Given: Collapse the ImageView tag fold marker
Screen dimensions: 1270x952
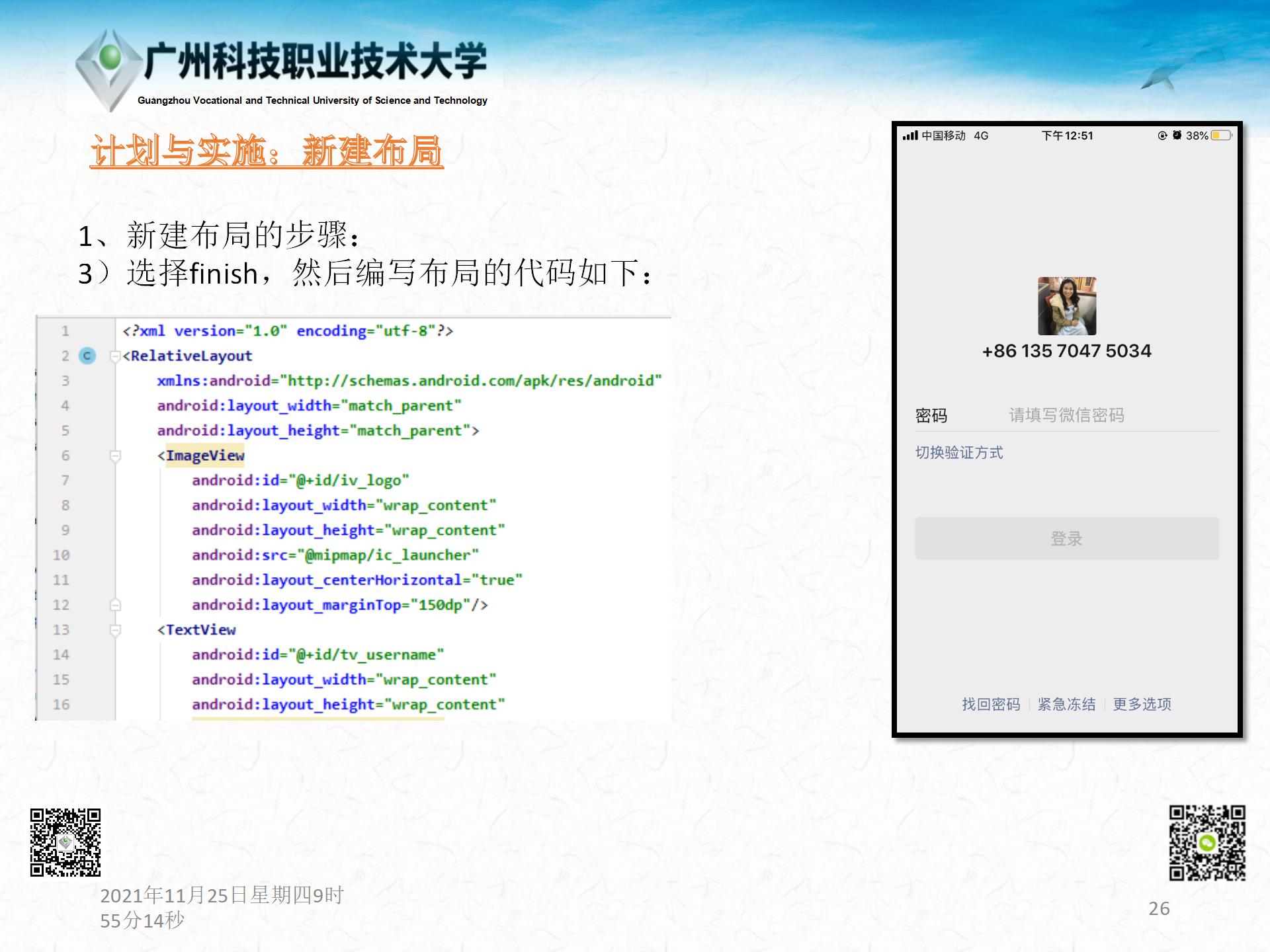Looking at the screenshot, I should pos(115,456).
